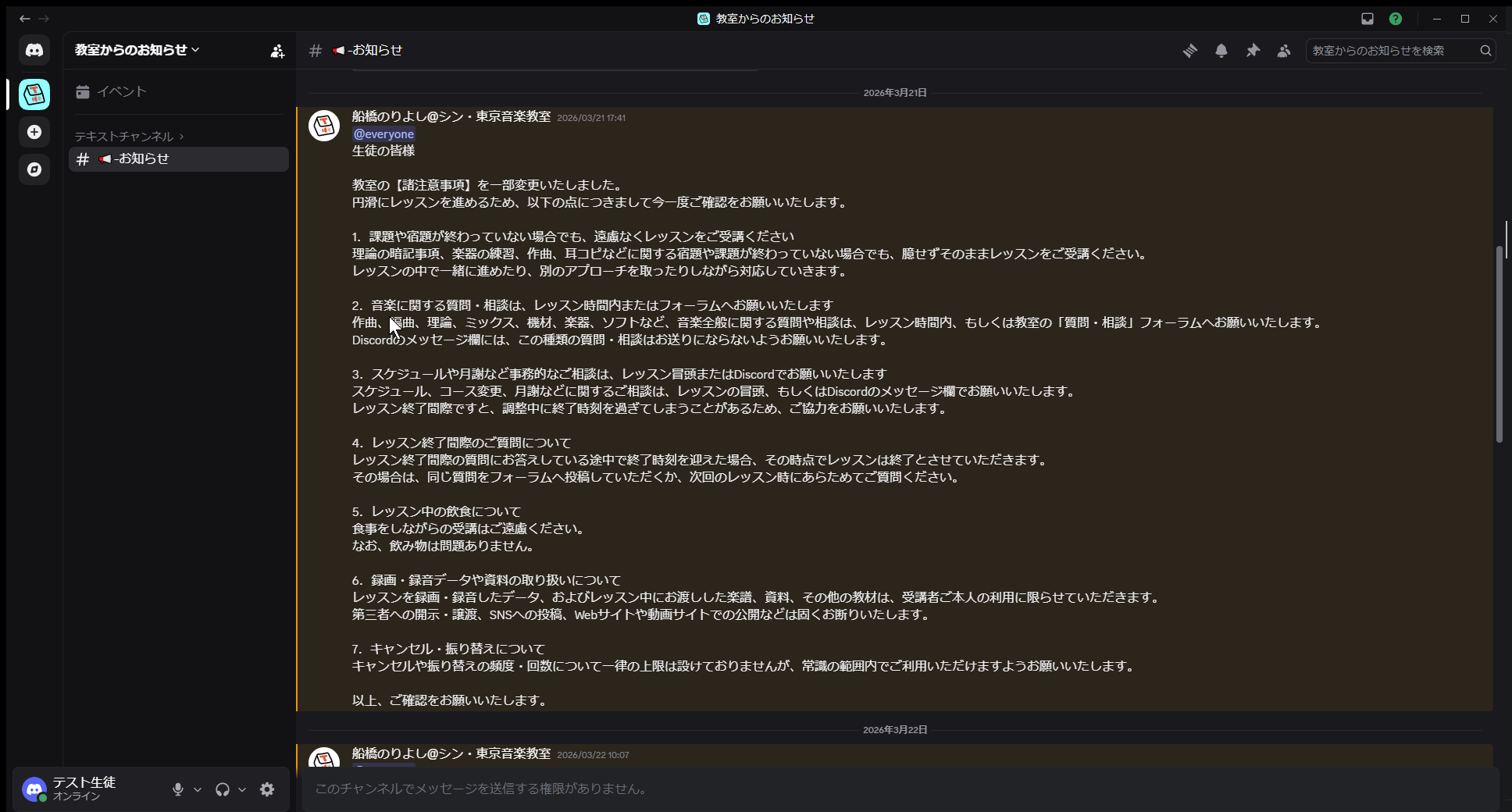
Task: Collapse the テキストチャンネル category
Action: tap(130, 136)
